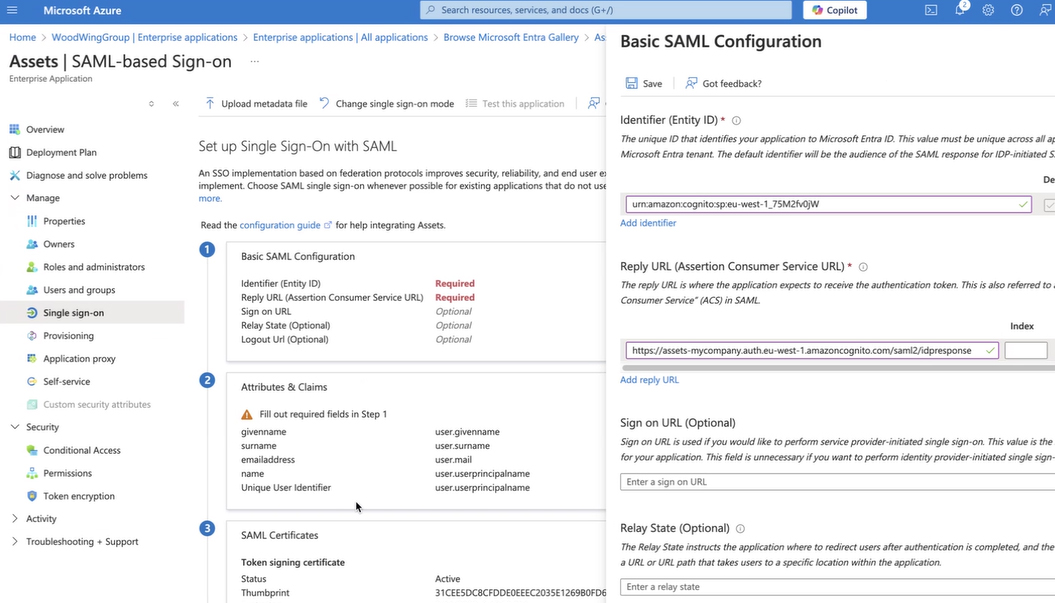This screenshot has width=1055, height=603.
Task: Go to Home breadcrumb
Action: pos(22,37)
